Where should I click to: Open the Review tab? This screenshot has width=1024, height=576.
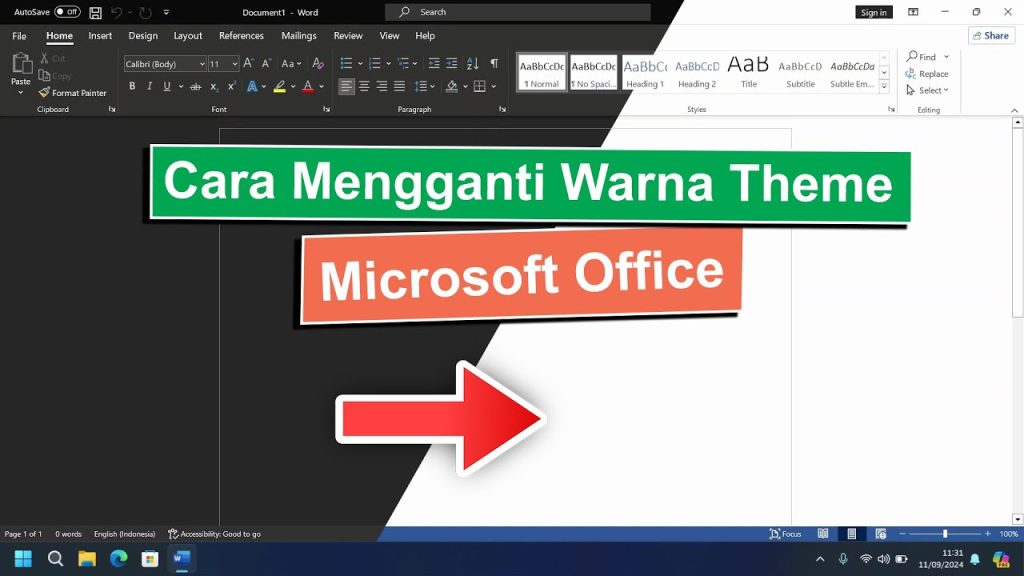(x=348, y=36)
